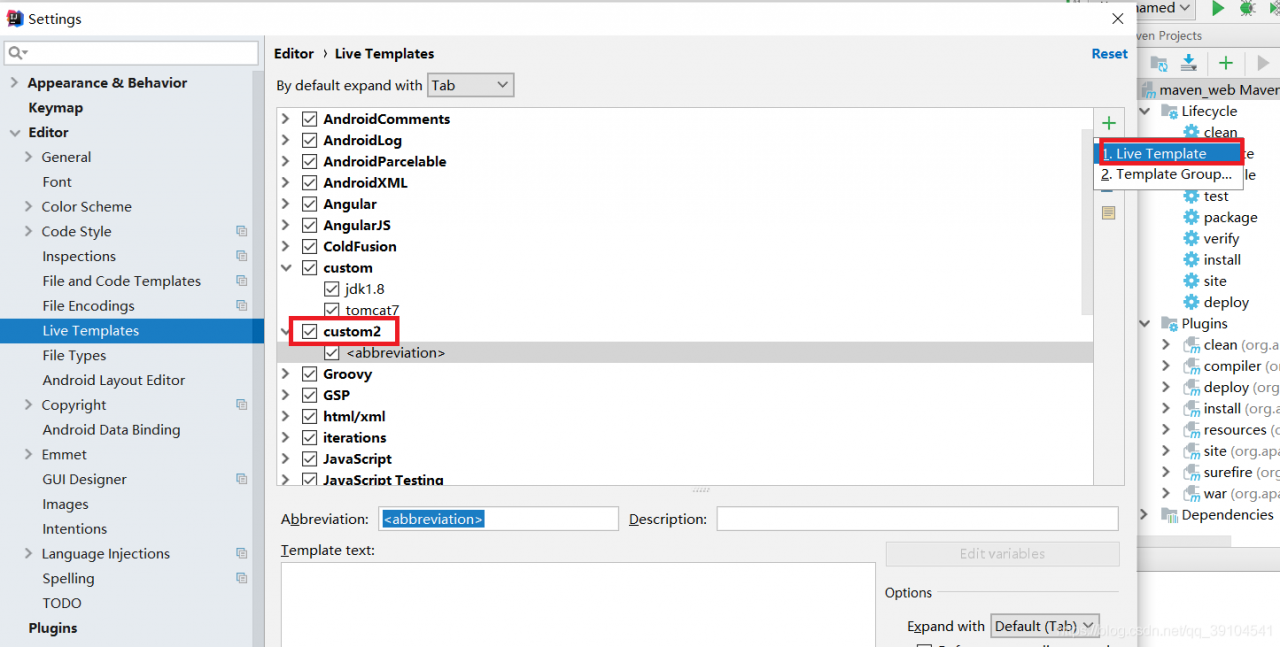Expand the Color Scheme settings node
1280x647 pixels.
[28, 207]
